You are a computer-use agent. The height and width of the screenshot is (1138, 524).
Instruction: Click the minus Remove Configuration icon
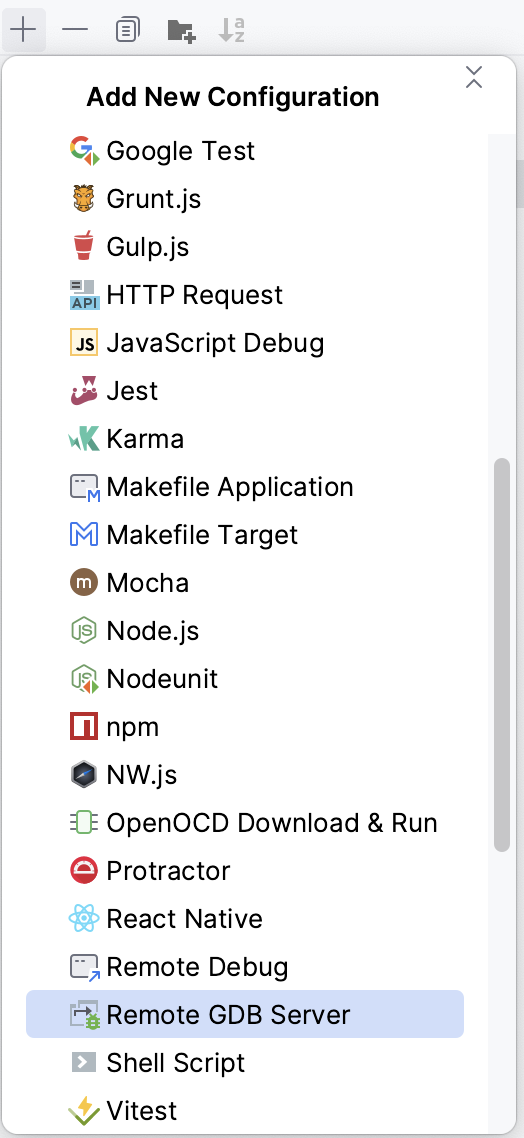coord(75,30)
